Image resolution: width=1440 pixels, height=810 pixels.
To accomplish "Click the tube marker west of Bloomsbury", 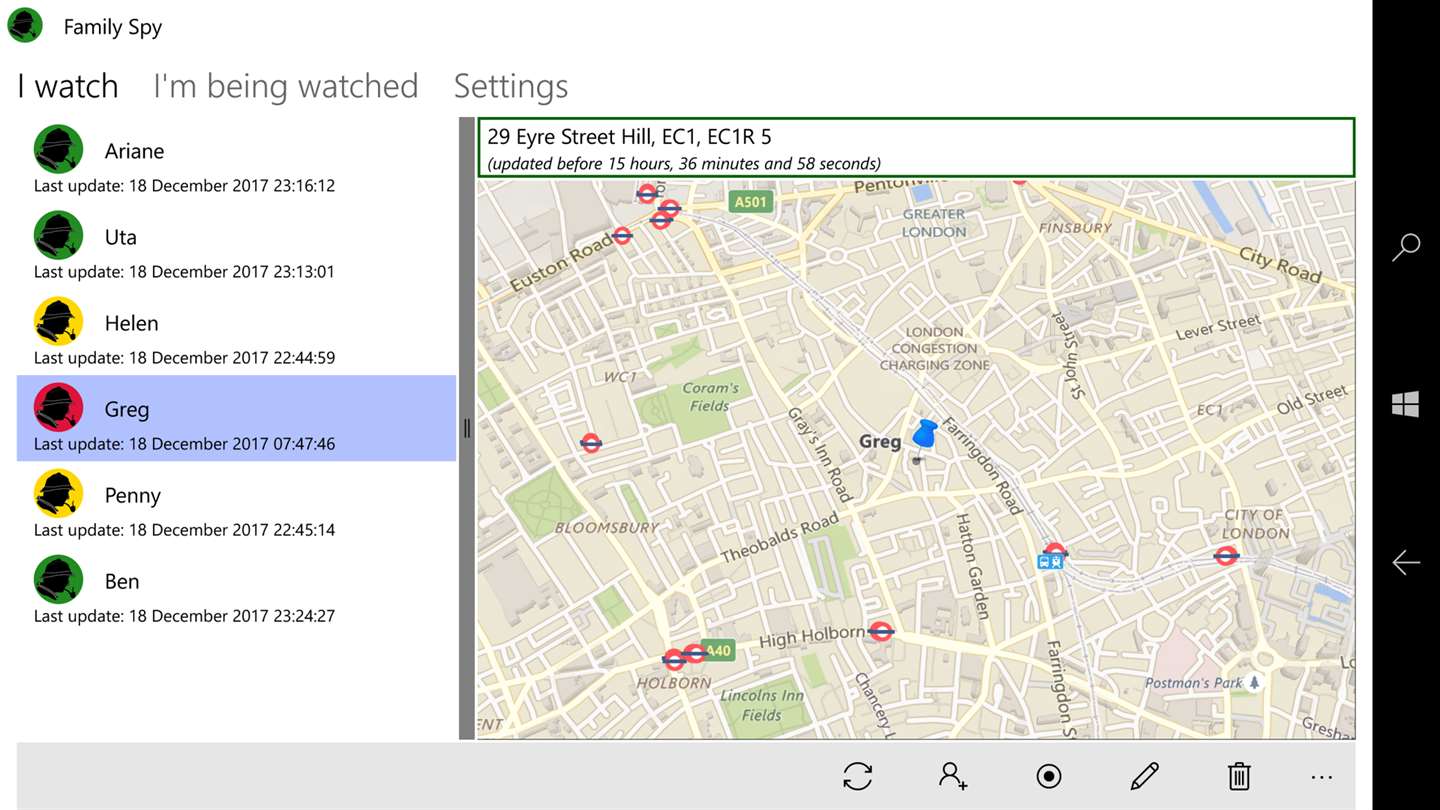I will tap(591, 442).
